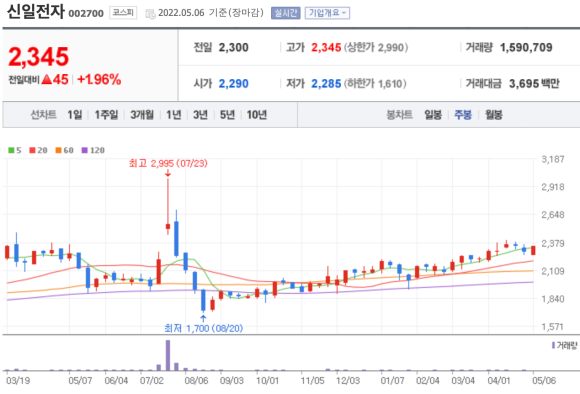580x394 pixels.
Task: Click the 시가 value 2,290
Action: [x=233, y=84]
